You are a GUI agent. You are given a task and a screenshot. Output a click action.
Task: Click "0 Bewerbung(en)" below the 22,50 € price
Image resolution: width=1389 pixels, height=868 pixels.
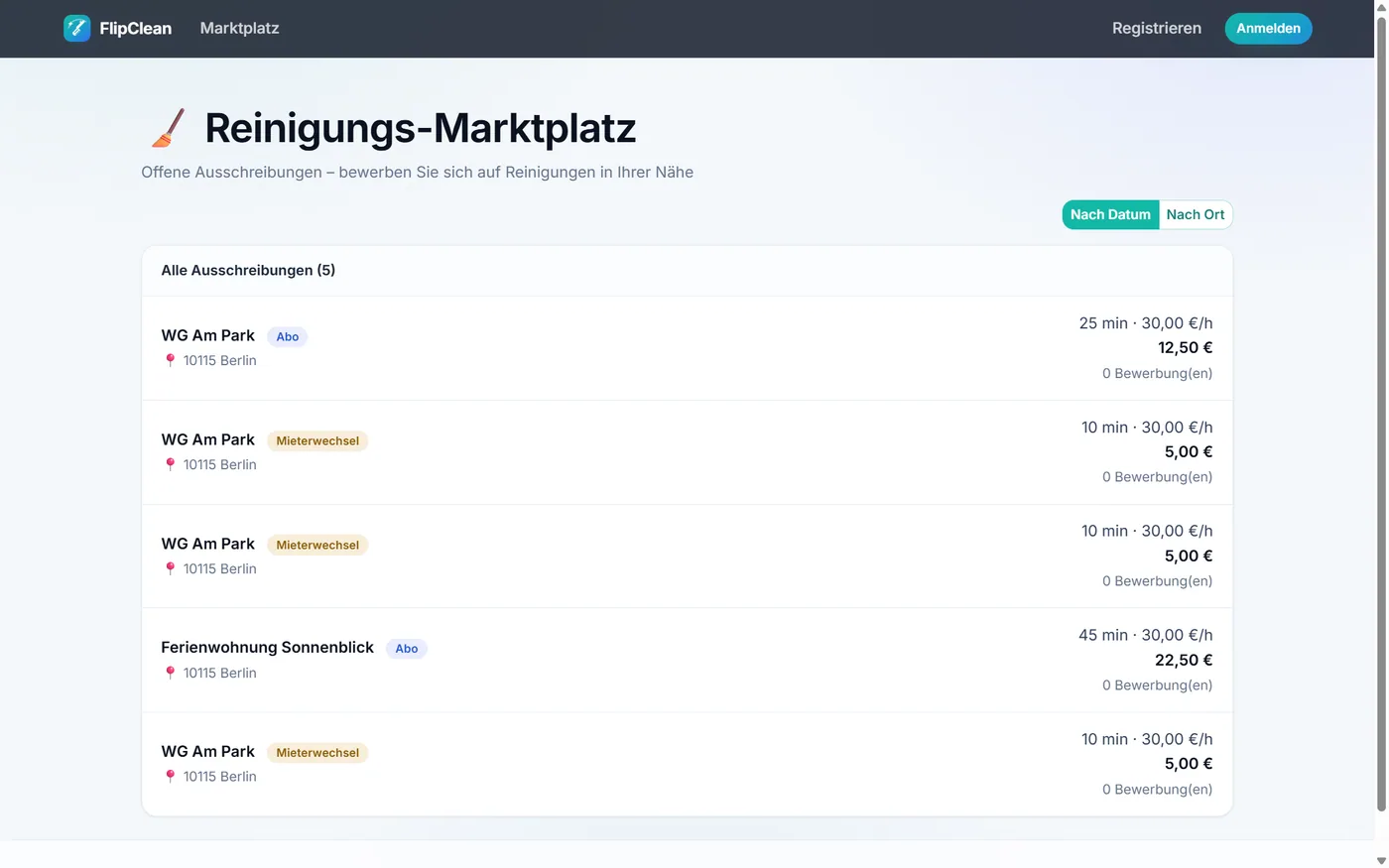(x=1157, y=685)
